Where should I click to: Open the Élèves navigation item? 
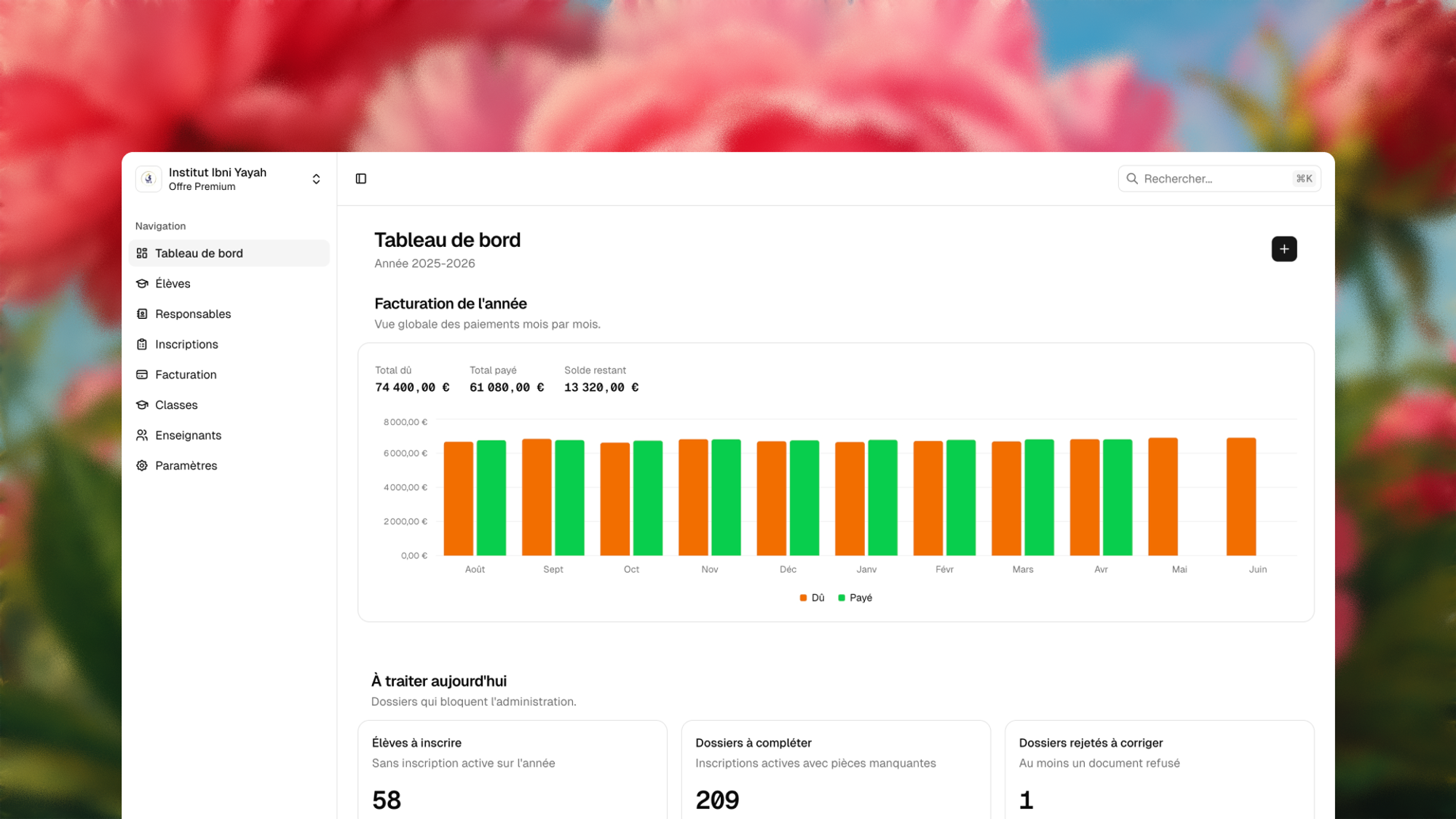229,284
